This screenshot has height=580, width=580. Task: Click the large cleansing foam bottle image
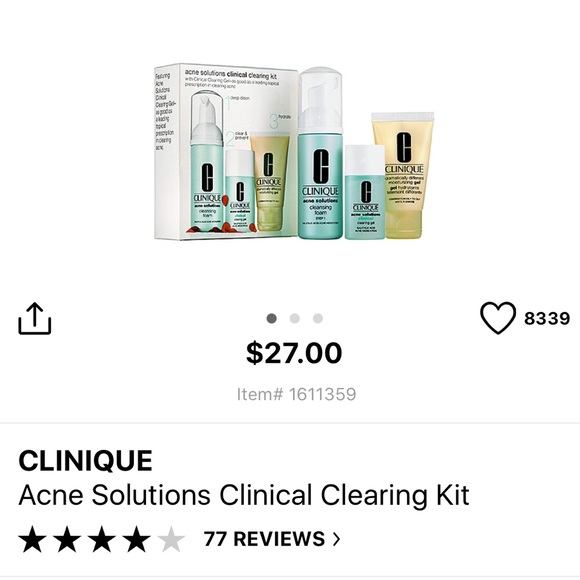320,153
